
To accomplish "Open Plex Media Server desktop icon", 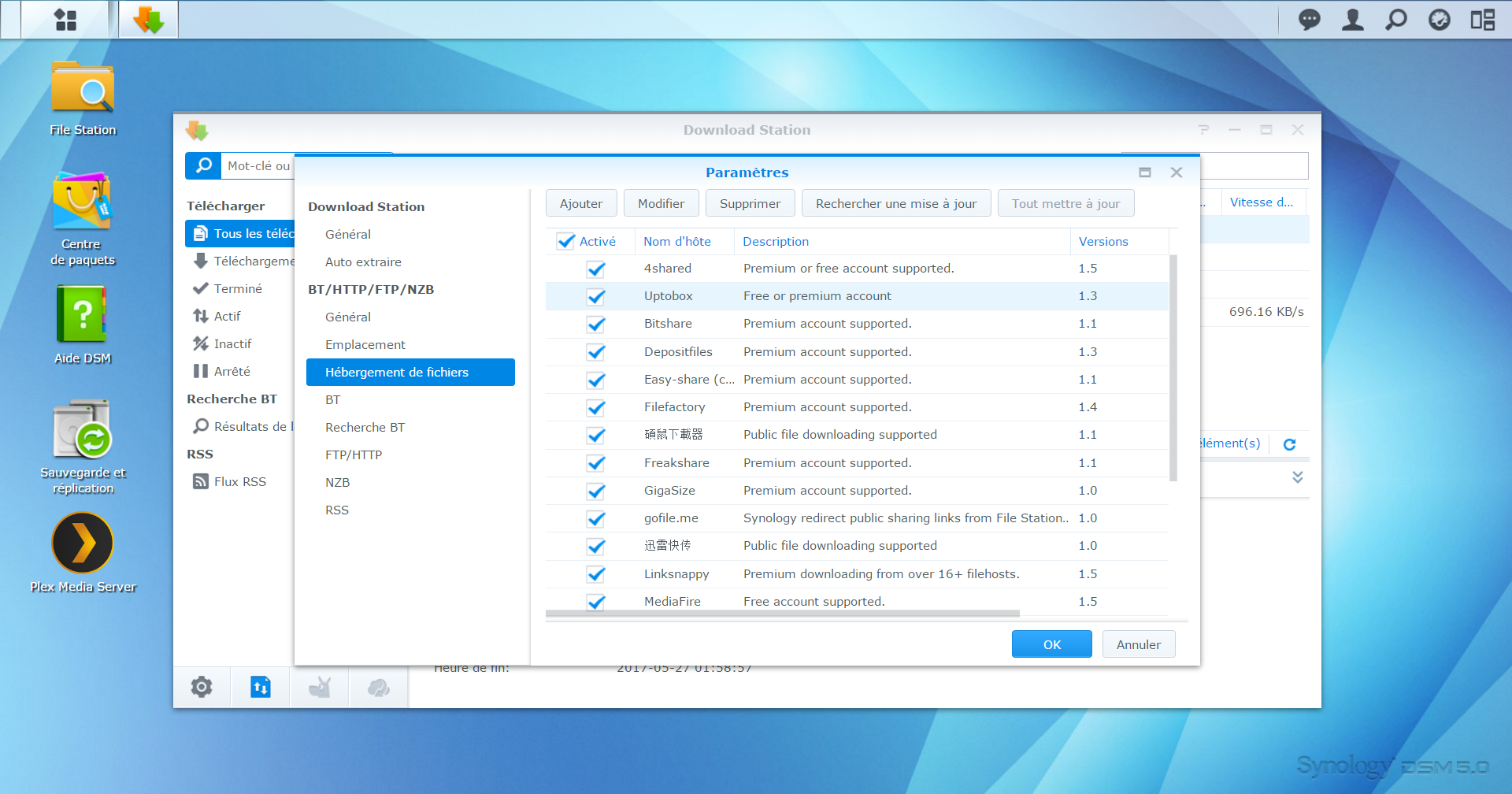I will 83,544.
